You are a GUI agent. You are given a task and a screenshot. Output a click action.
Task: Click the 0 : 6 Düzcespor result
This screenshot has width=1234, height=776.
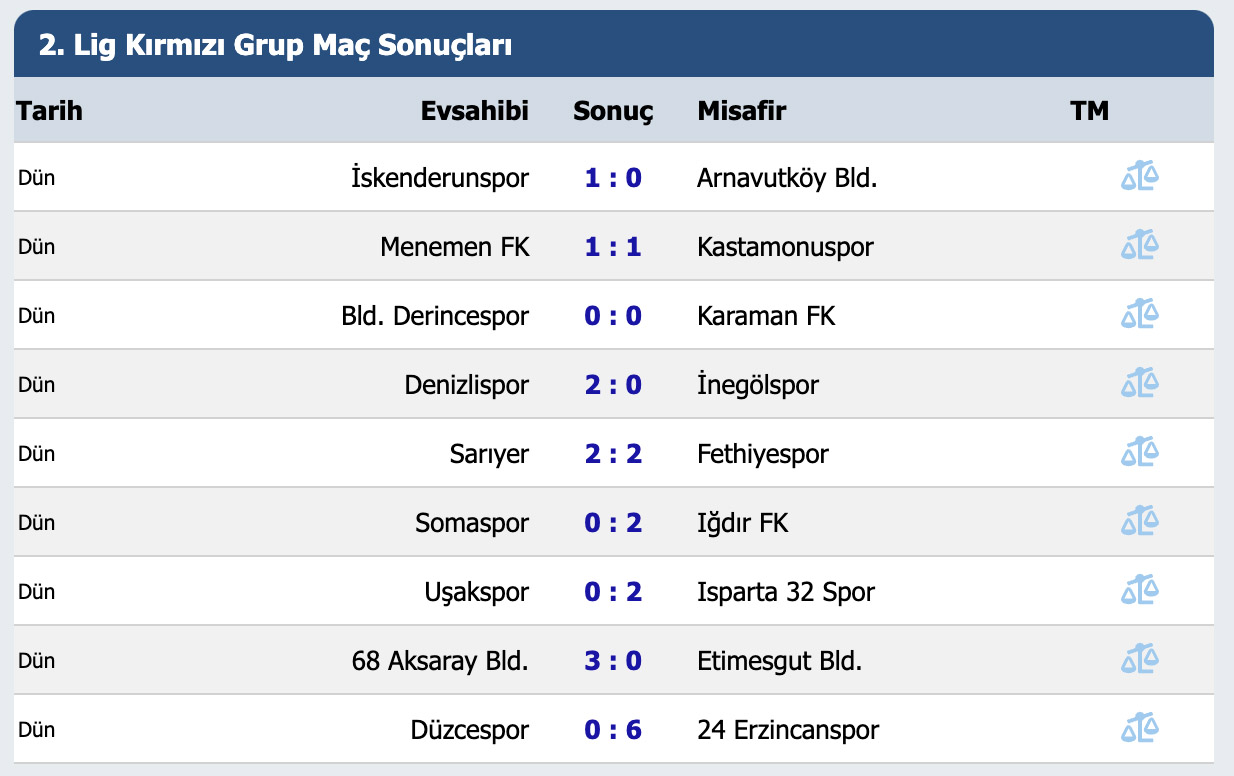(x=613, y=730)
